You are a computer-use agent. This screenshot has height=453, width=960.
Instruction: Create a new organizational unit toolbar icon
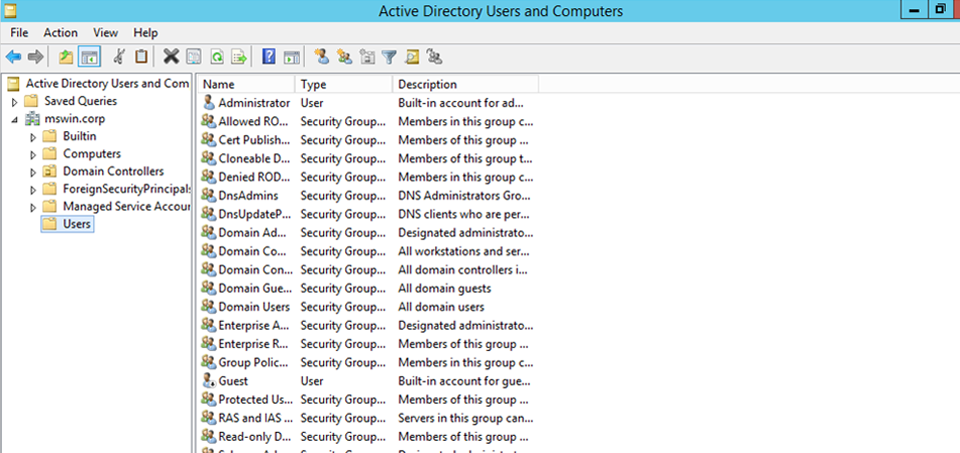point(367,58)
